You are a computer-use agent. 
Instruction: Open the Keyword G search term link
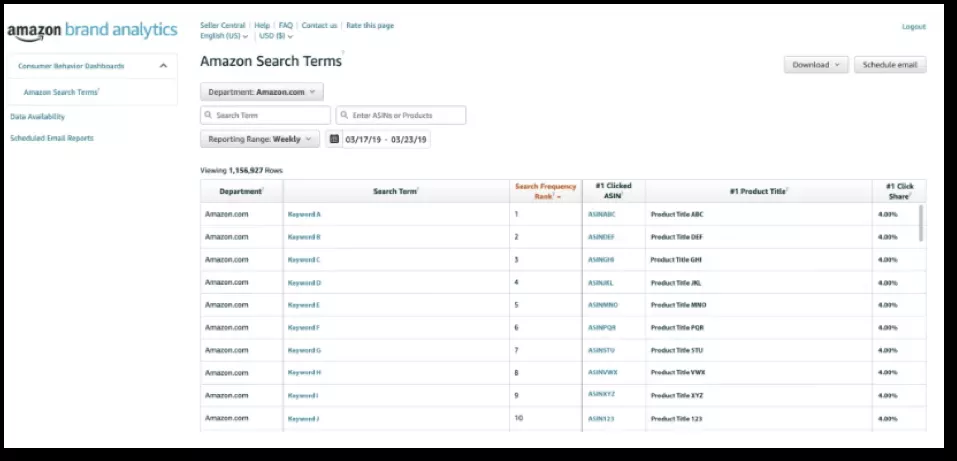[304, 350]
